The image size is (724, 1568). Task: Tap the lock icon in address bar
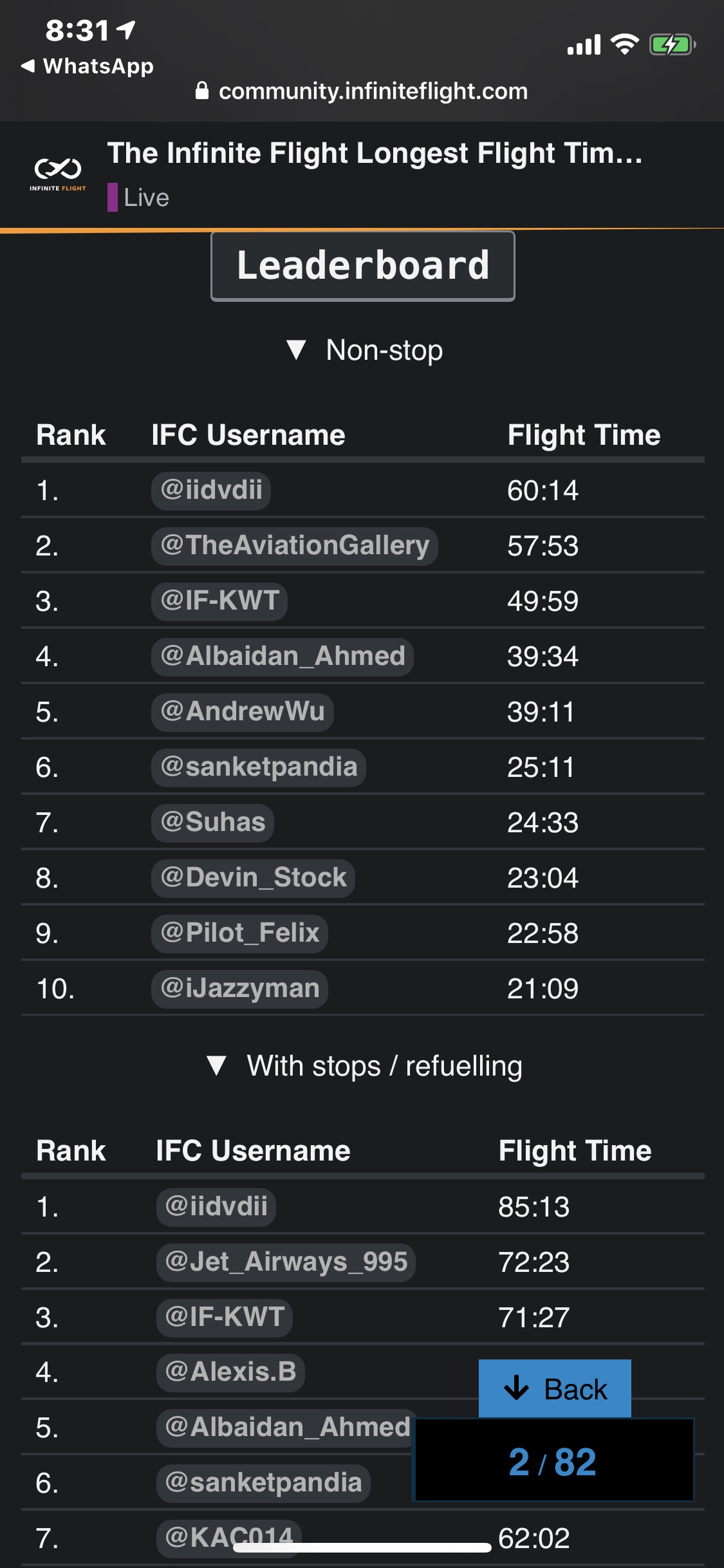point(202,91)
